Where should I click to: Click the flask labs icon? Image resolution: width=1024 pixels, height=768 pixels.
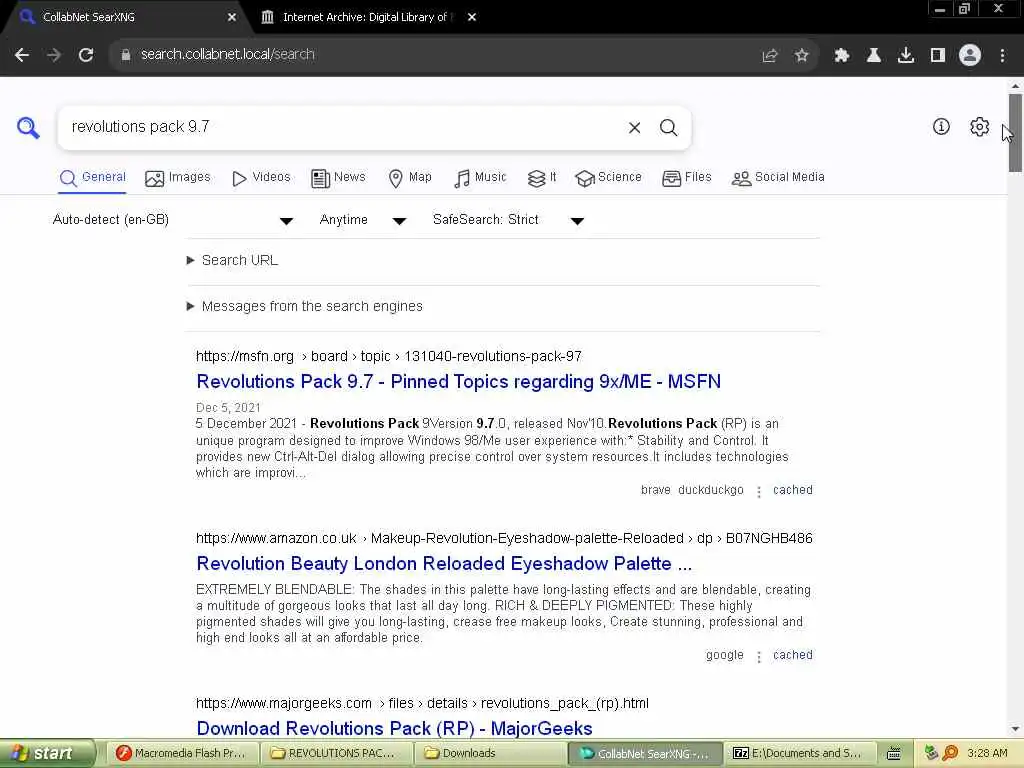874,56
